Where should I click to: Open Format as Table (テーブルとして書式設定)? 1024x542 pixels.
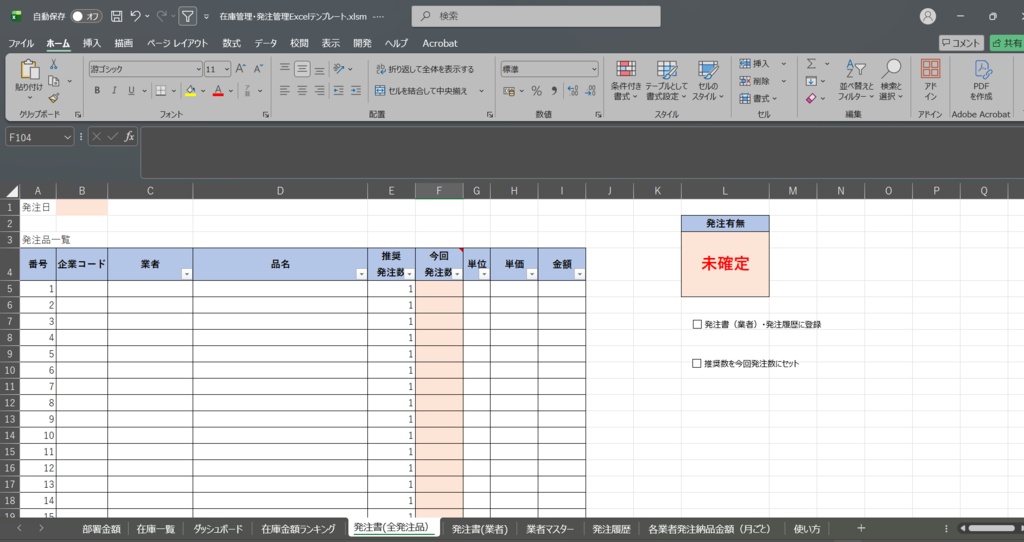tap(666, 80)
